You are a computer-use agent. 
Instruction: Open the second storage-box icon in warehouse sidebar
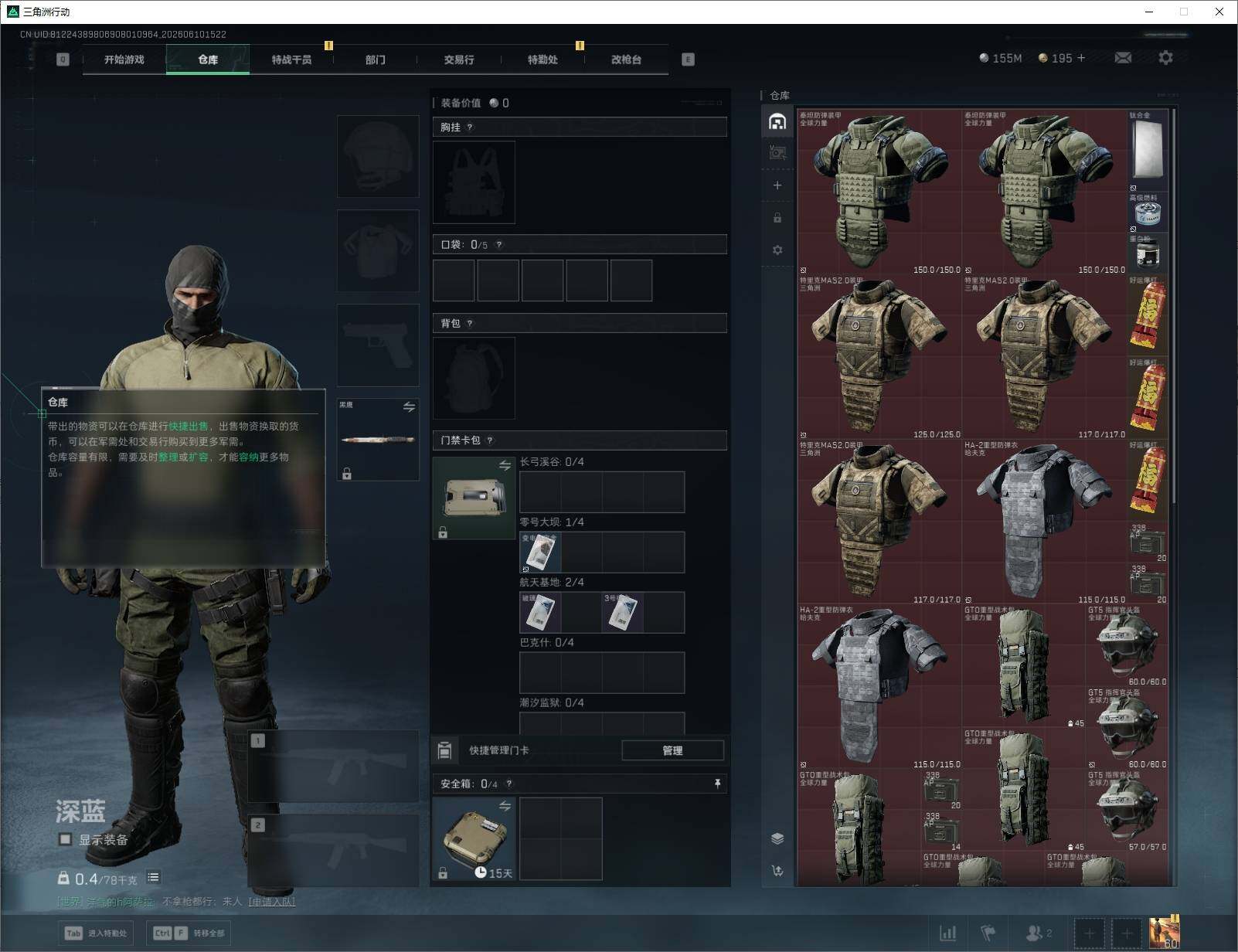[777, 152]
